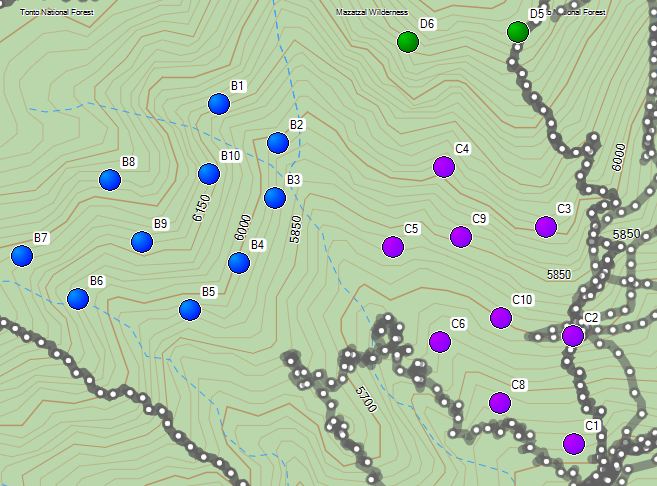657x486 pixels.
Task: Pick the purple C9 waypoint marker
Action: (x=461, y=237)
